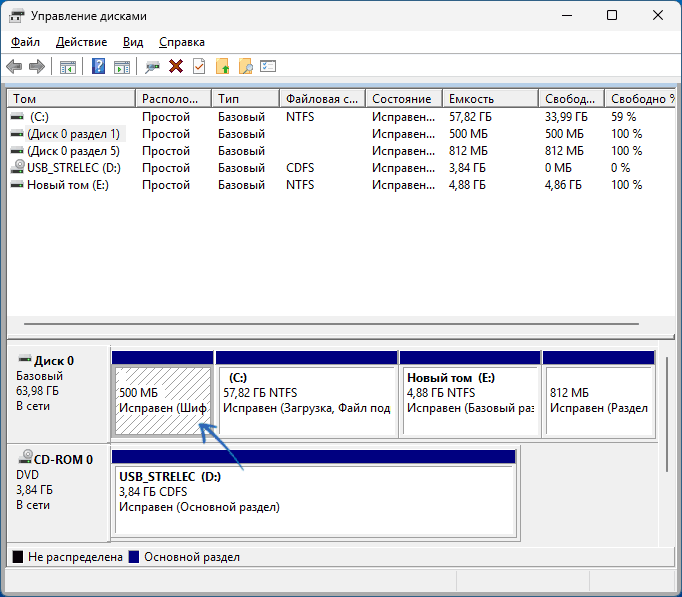Click the Диск 0 disk label panel
This screenshot has height=597, width=682.
click(x=58, y=394)
